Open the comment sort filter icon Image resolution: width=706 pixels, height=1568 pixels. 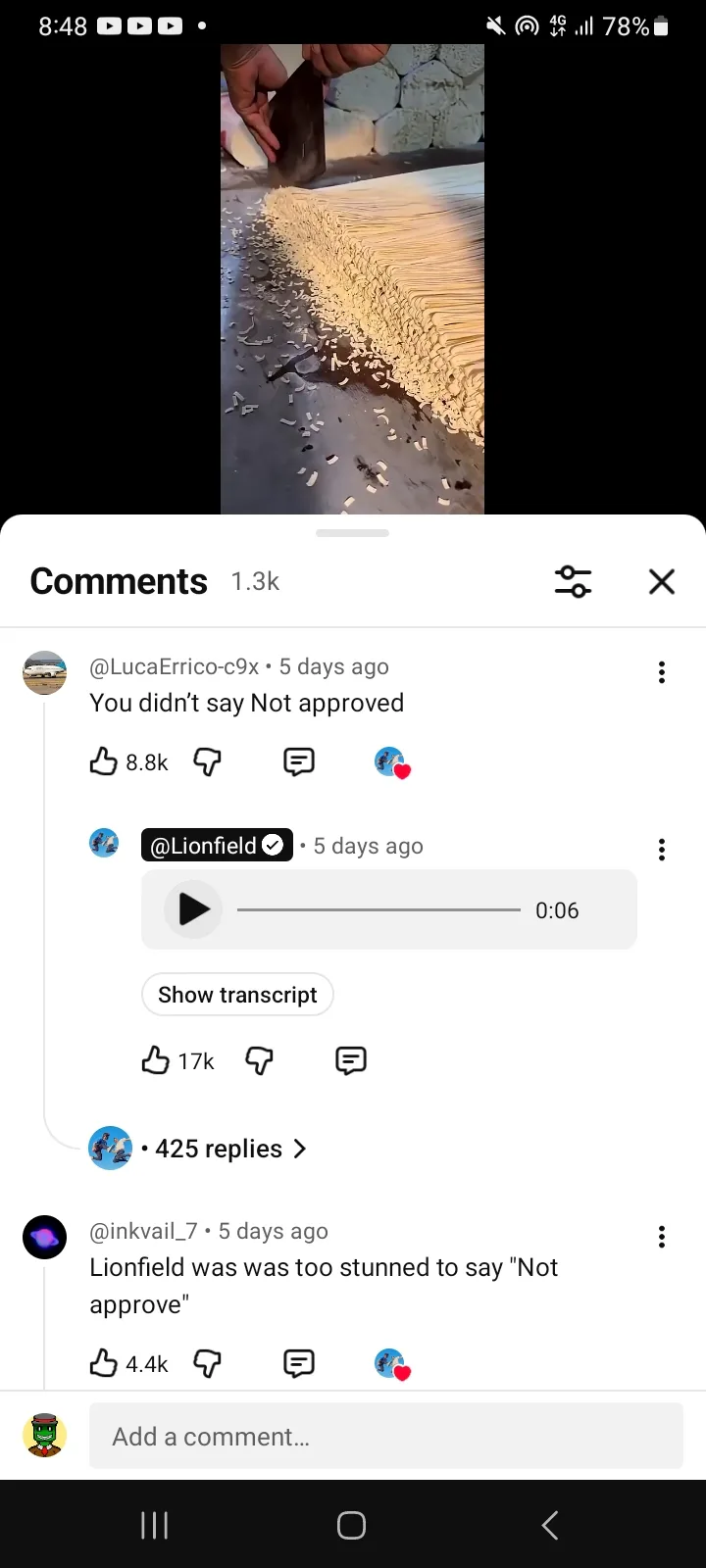click(x=573, y=581)
